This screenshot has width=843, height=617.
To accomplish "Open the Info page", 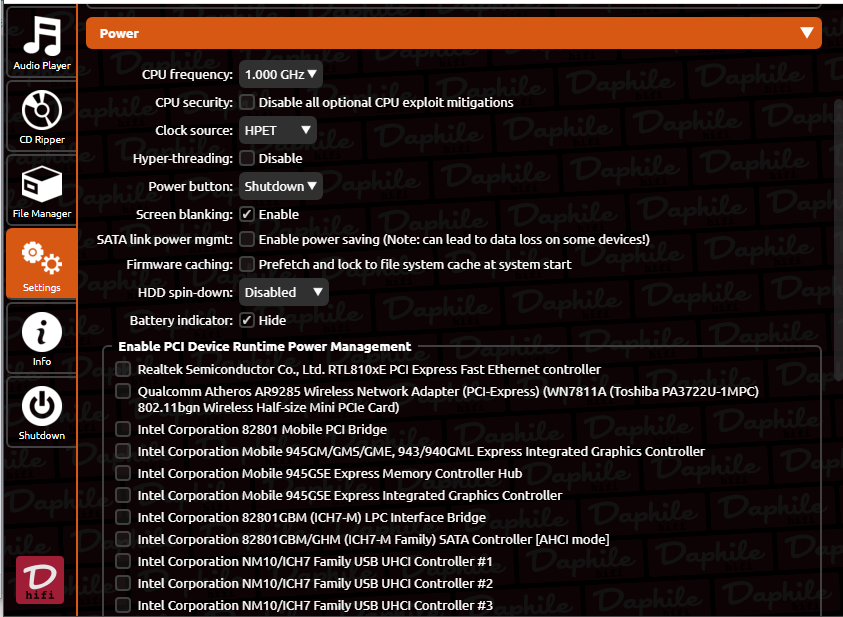I will tap(41, 336).
